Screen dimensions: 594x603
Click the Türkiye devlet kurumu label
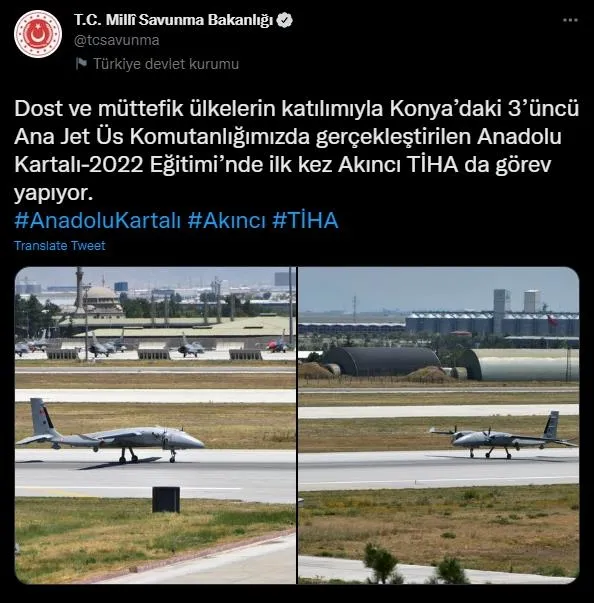pos(166,64)
